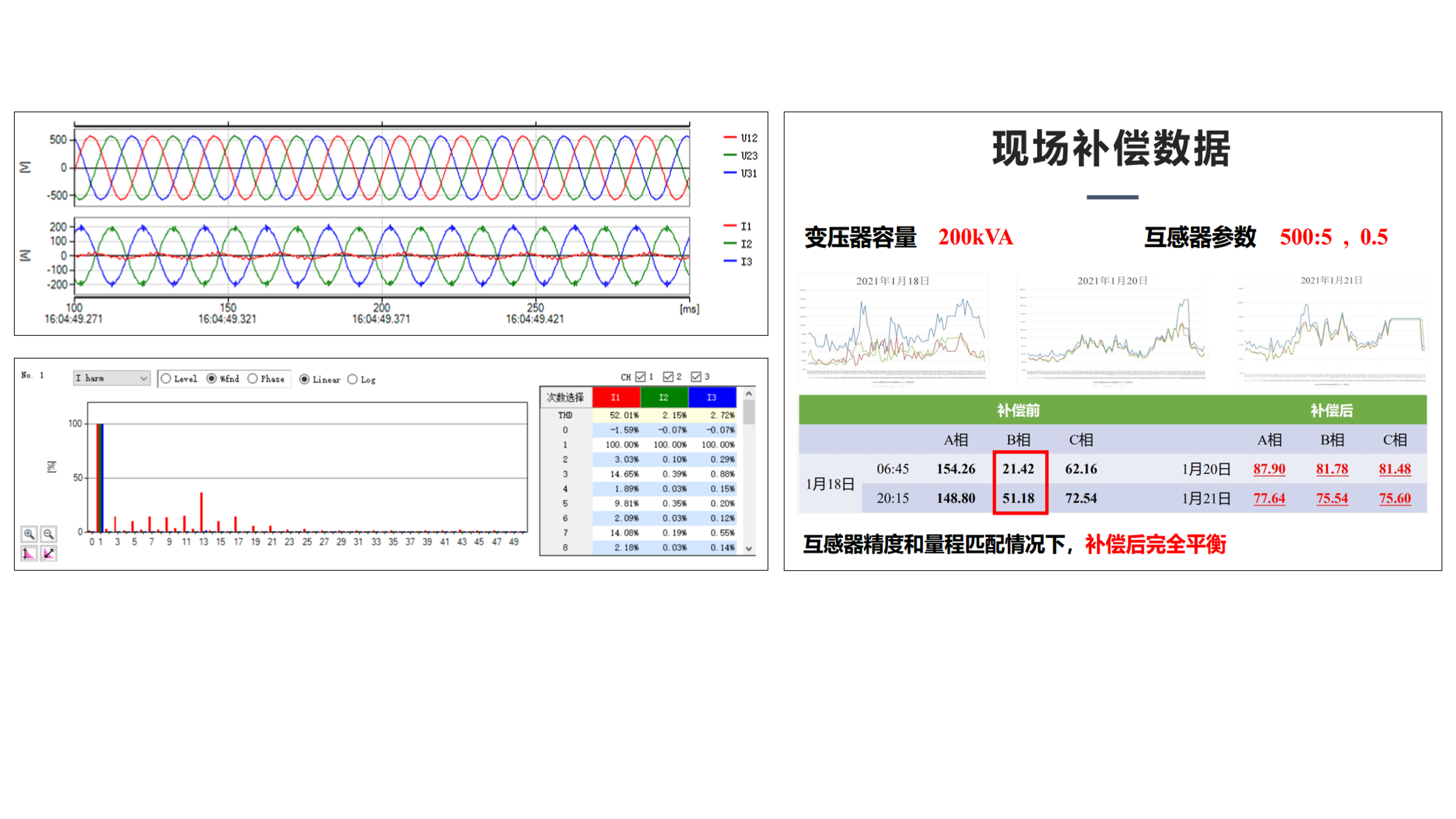Click the diagonal fit-to-window chart icon
1456x819 pixels.
49,553
